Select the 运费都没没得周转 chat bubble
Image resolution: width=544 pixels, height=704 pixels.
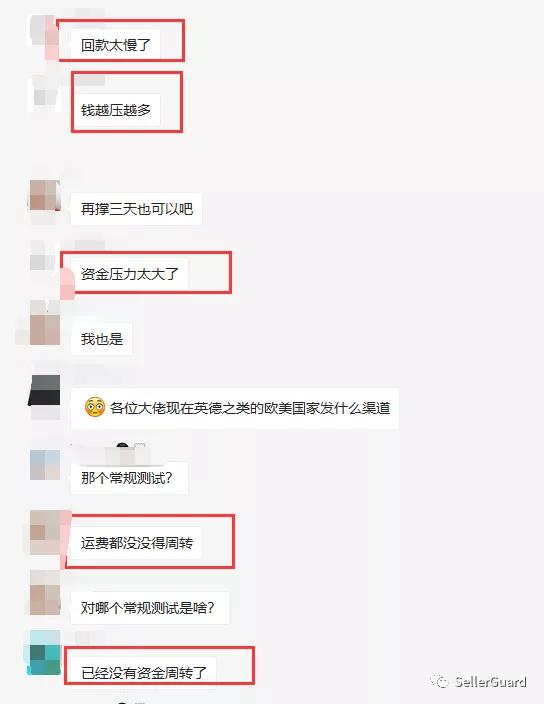136,543
